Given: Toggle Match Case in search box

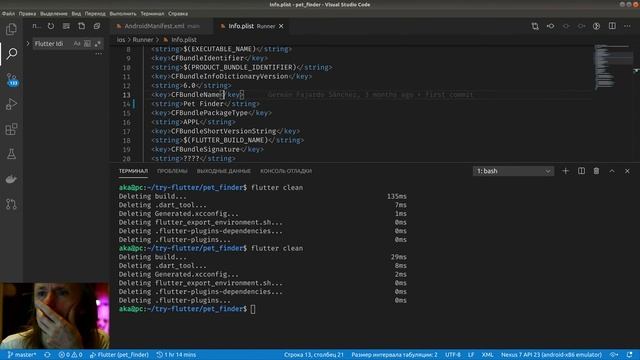Looking at the screenshot, I should (77, 43).
